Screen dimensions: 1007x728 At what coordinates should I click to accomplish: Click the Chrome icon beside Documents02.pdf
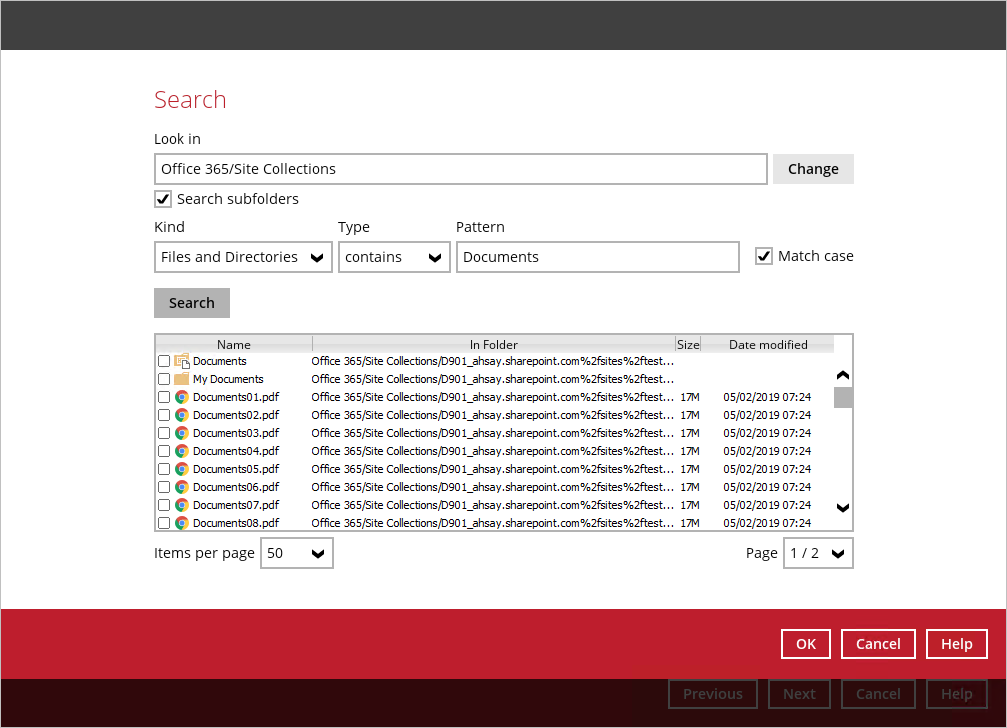(182, 415)
